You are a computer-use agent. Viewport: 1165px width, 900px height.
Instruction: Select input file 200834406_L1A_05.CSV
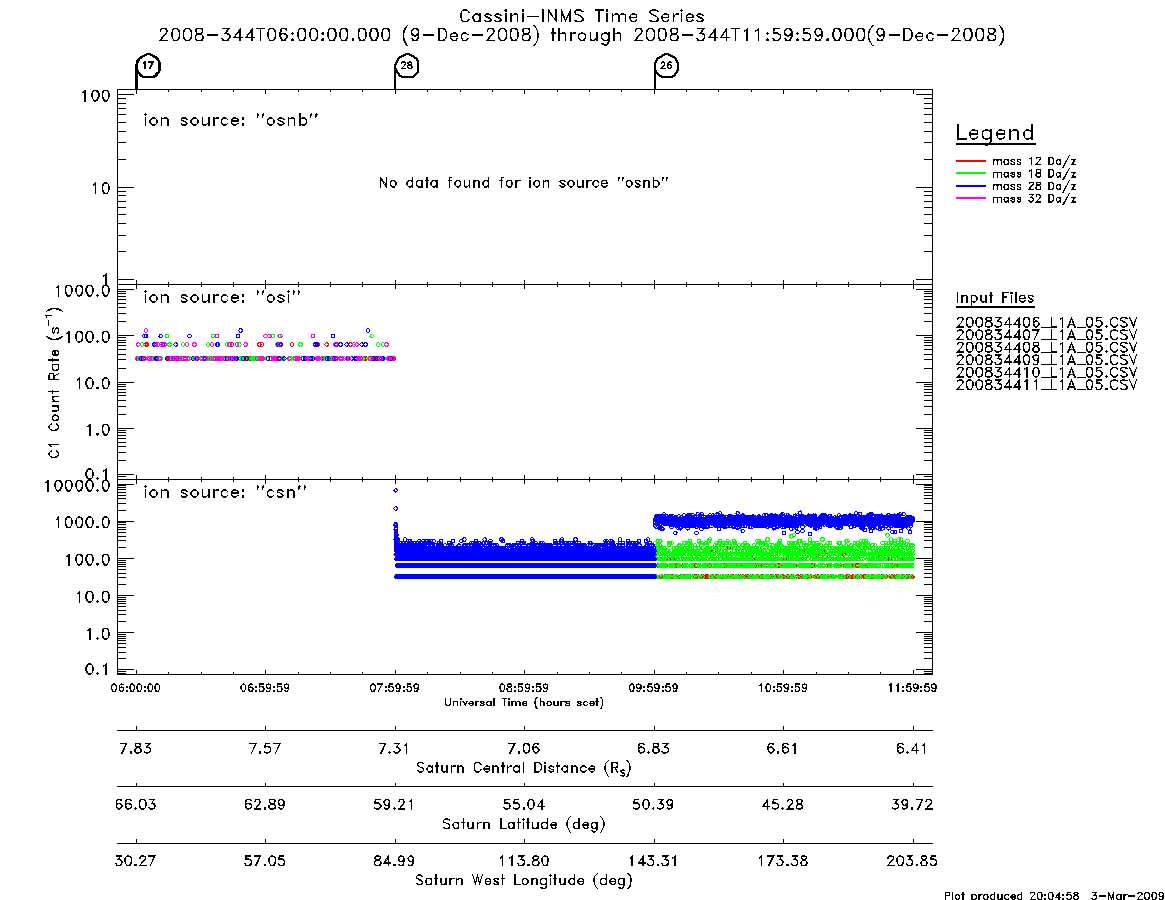coord(1046,323)
